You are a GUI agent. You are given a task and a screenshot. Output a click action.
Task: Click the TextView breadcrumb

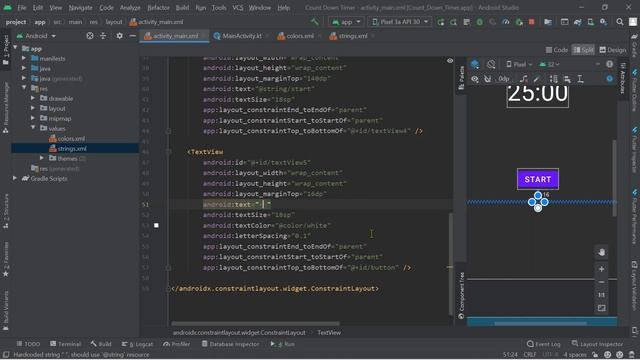329,333
